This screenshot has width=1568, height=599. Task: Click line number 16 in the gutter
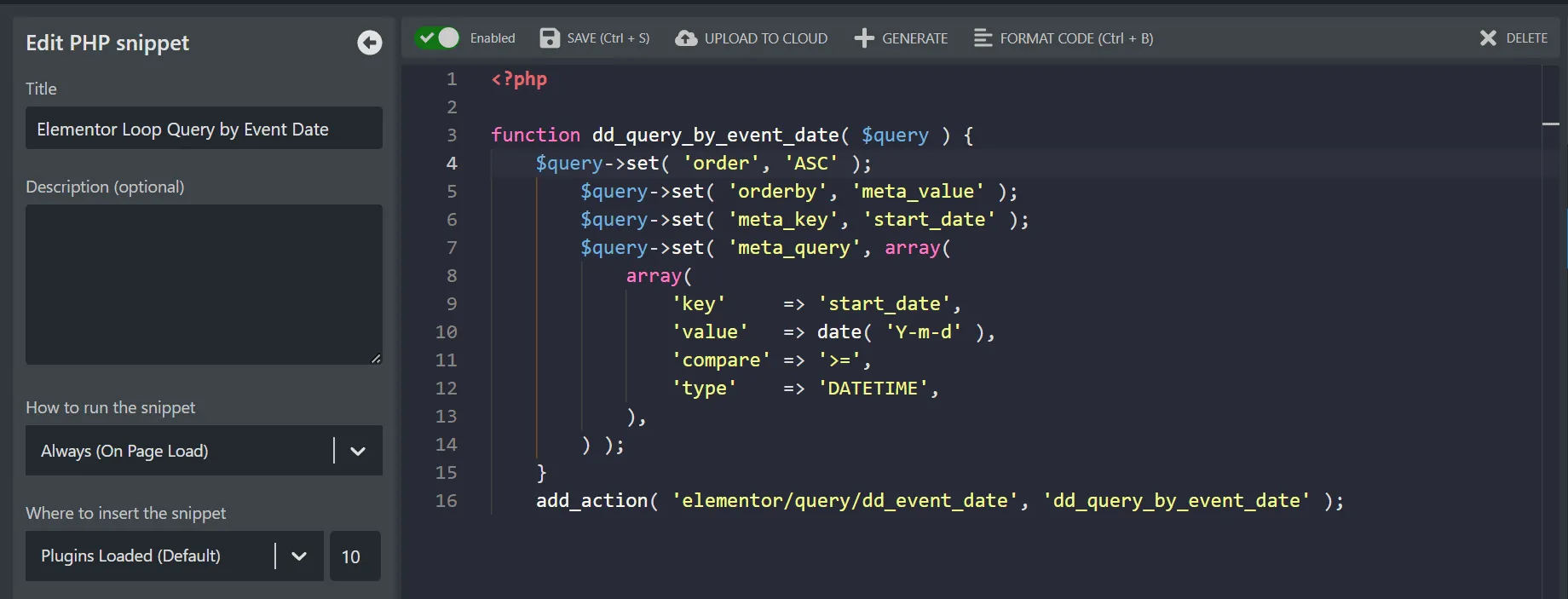(x=447, y=501)
